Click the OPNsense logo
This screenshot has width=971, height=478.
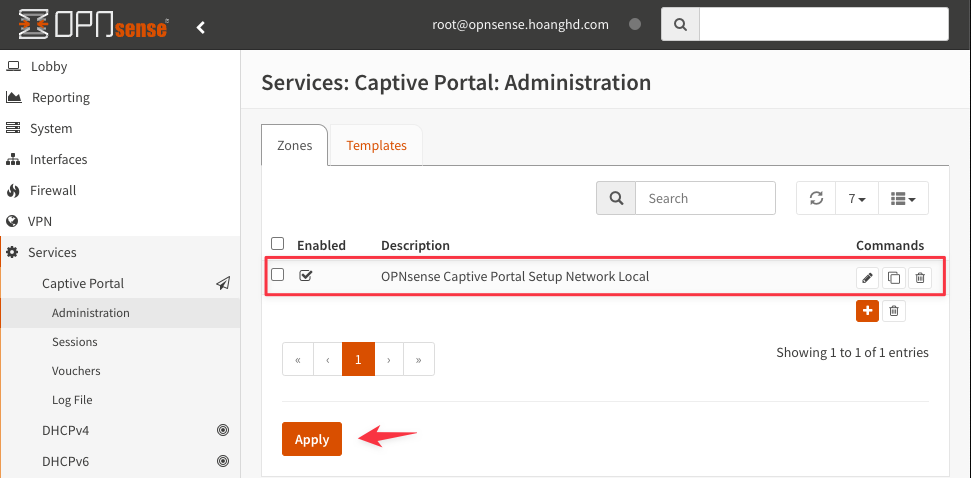point(94,25)
